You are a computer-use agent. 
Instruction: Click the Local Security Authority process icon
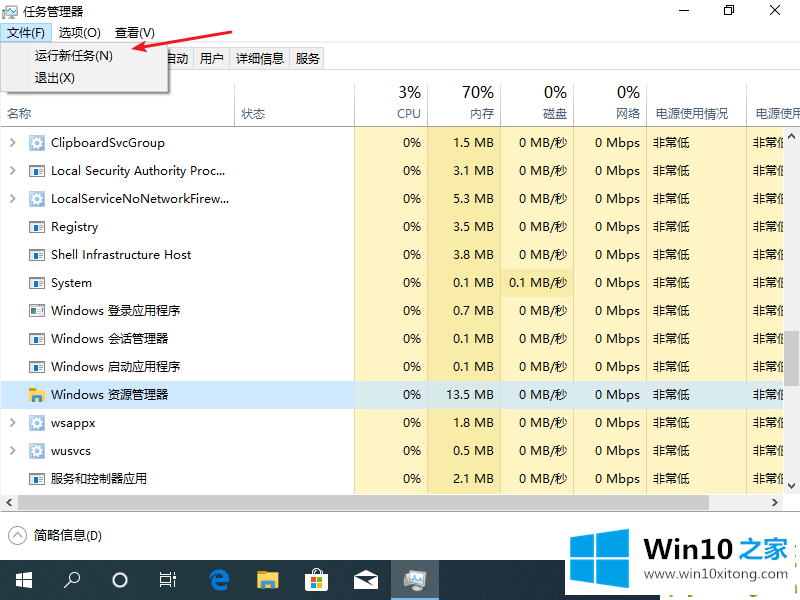pyautogui.click(x=36, y=171)
